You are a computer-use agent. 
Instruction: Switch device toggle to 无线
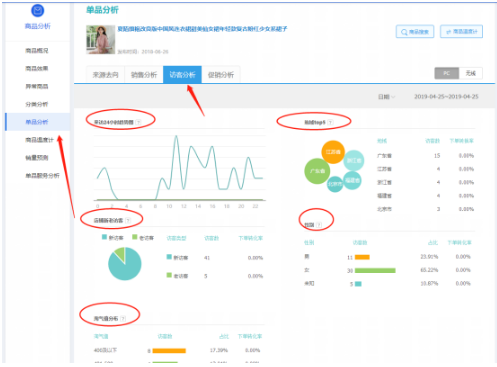tap(471, 73)
